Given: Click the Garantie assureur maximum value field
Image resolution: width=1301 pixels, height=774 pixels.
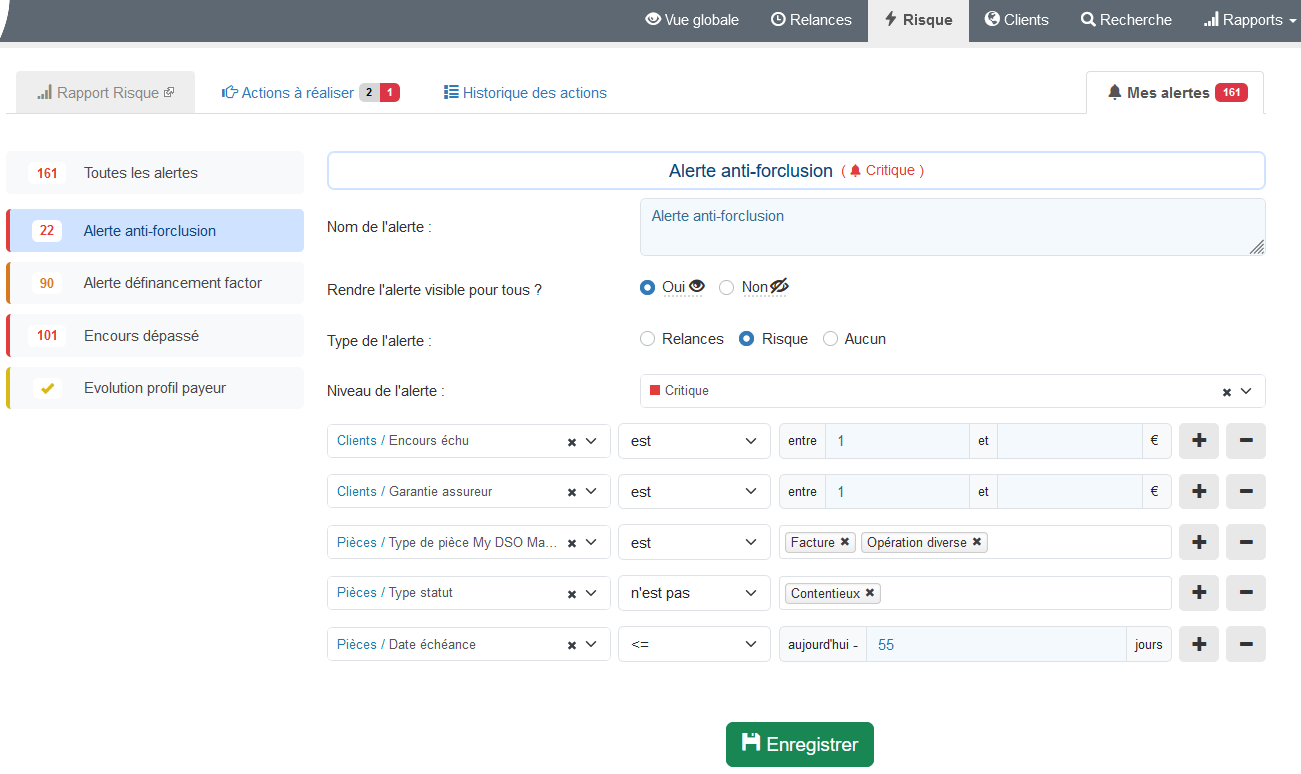Looking at the screenshot, I should click(1069, 491).
